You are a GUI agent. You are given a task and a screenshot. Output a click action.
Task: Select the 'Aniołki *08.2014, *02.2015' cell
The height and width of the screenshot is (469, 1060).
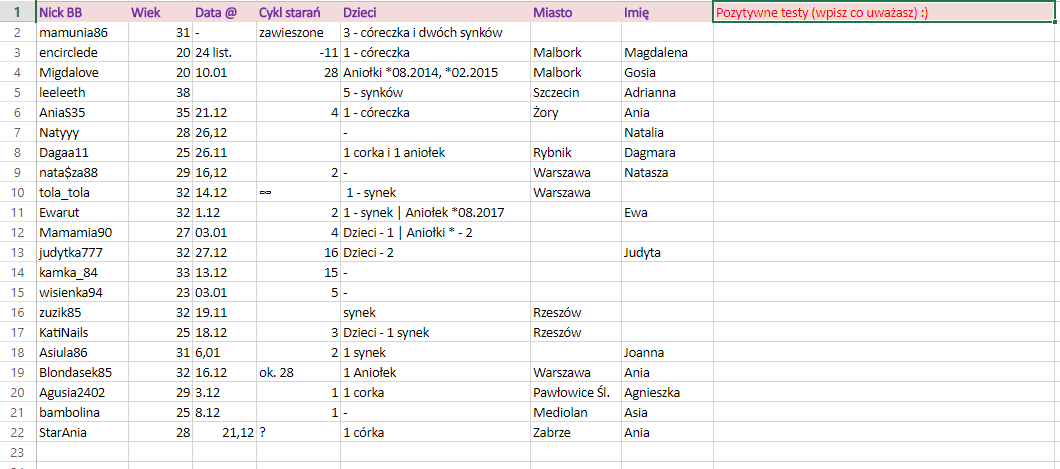434,72
